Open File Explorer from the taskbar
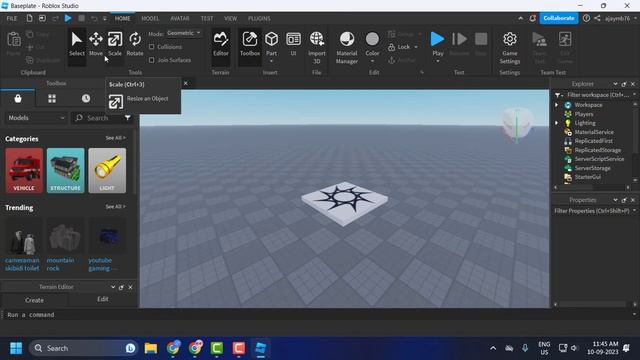640x360 pixels. coord(151,348)
